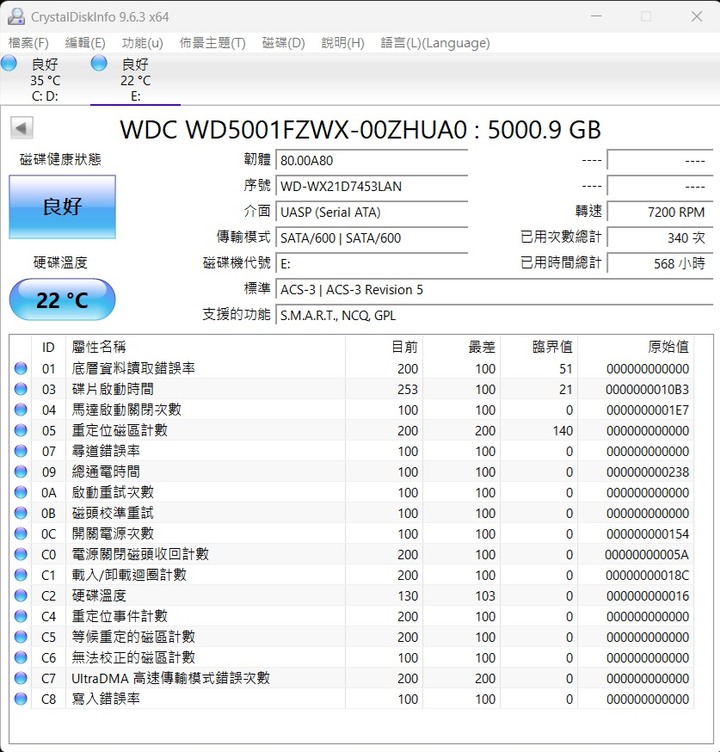Open the 編輯(E) edit menu
The width and height of the screenshot is (720, 752).
(x=85, y=43)
